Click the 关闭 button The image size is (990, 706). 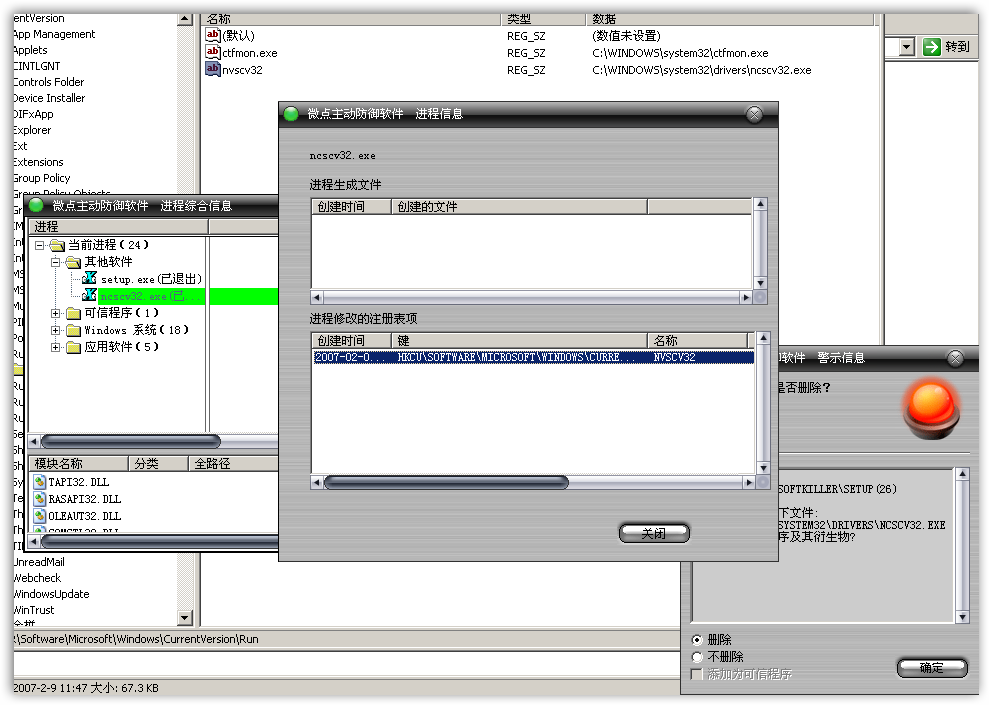pyautogui.click(x=654, y=534)
